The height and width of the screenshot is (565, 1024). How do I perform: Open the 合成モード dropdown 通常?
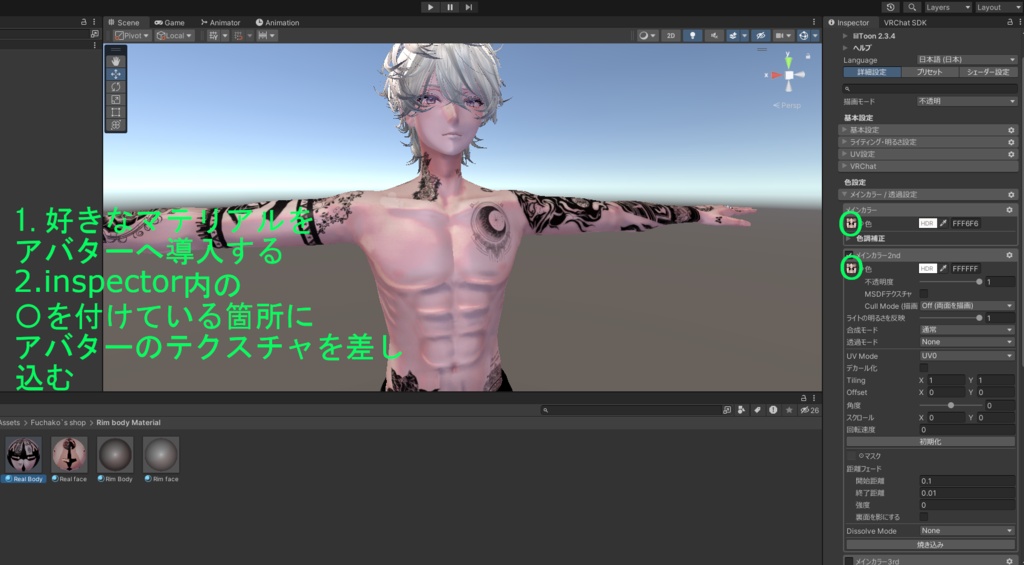coord(967,330)
